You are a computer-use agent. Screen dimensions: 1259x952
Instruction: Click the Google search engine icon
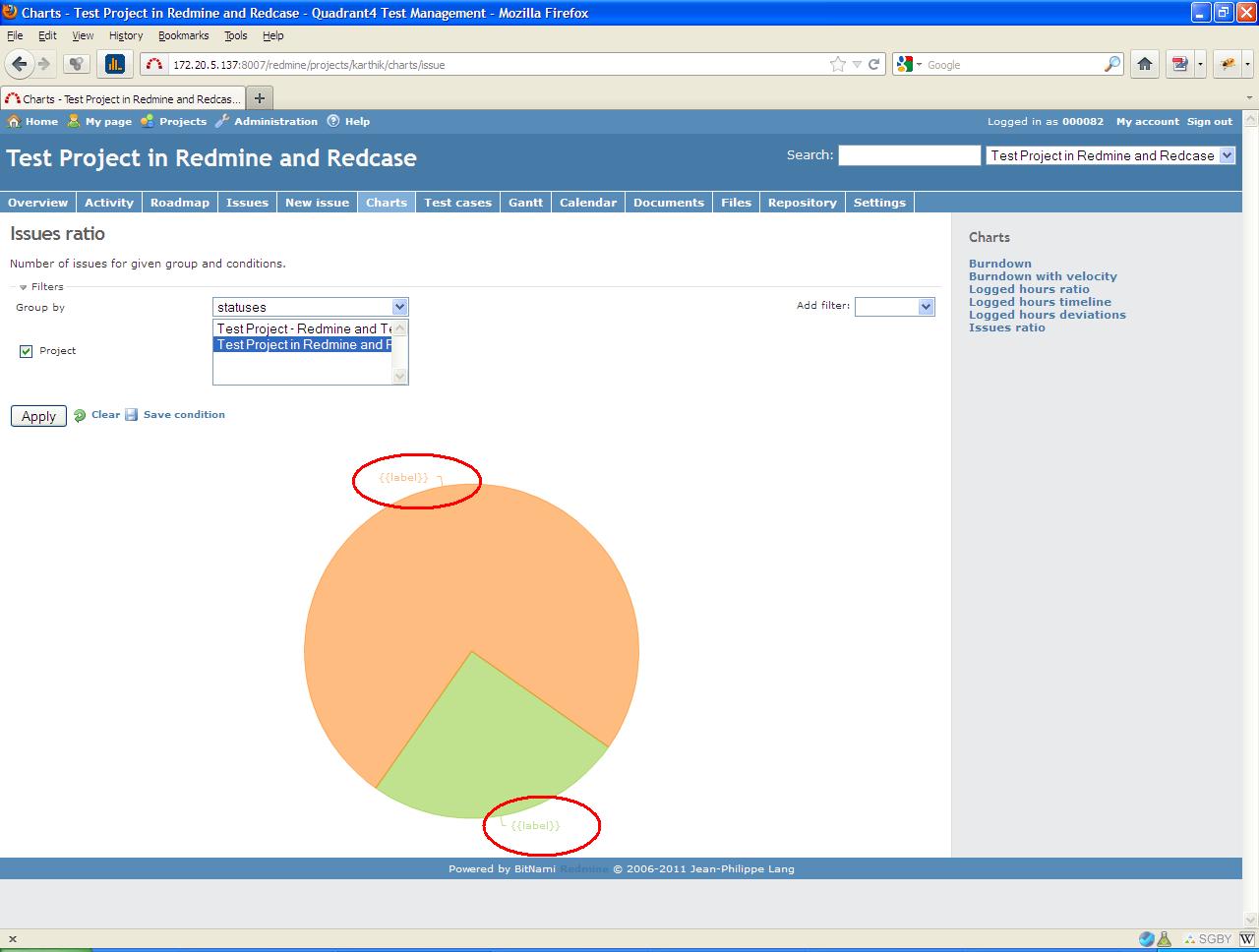(x=905, y=64)
